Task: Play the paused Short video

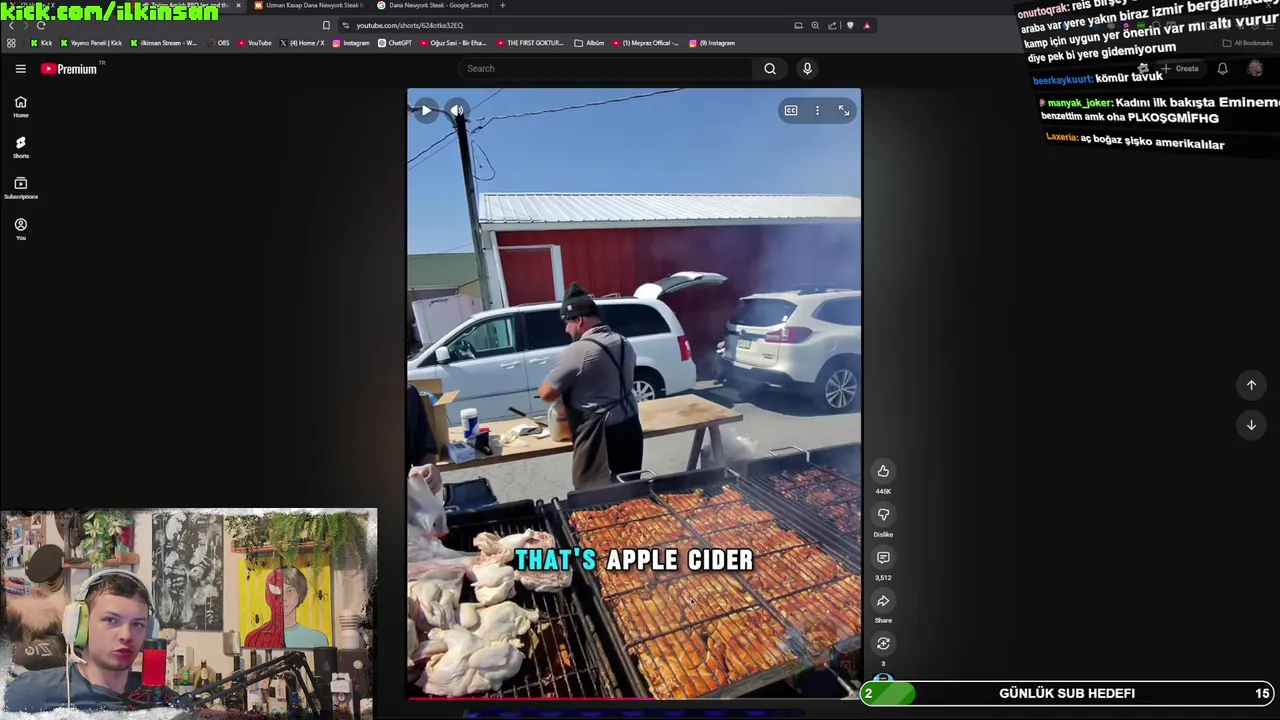Action: pos(426,111)
